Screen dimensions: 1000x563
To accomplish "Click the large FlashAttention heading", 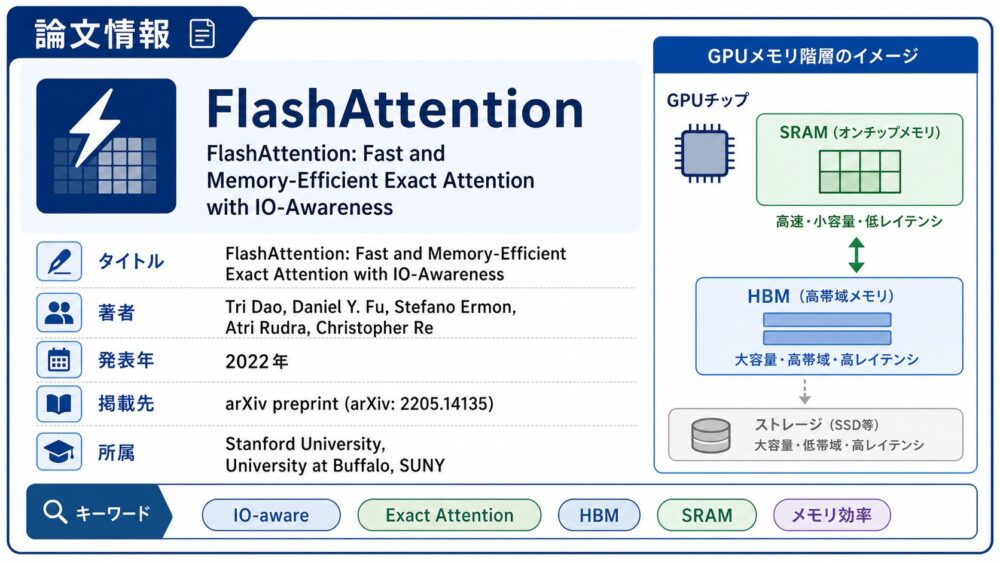I will point(395,109).
